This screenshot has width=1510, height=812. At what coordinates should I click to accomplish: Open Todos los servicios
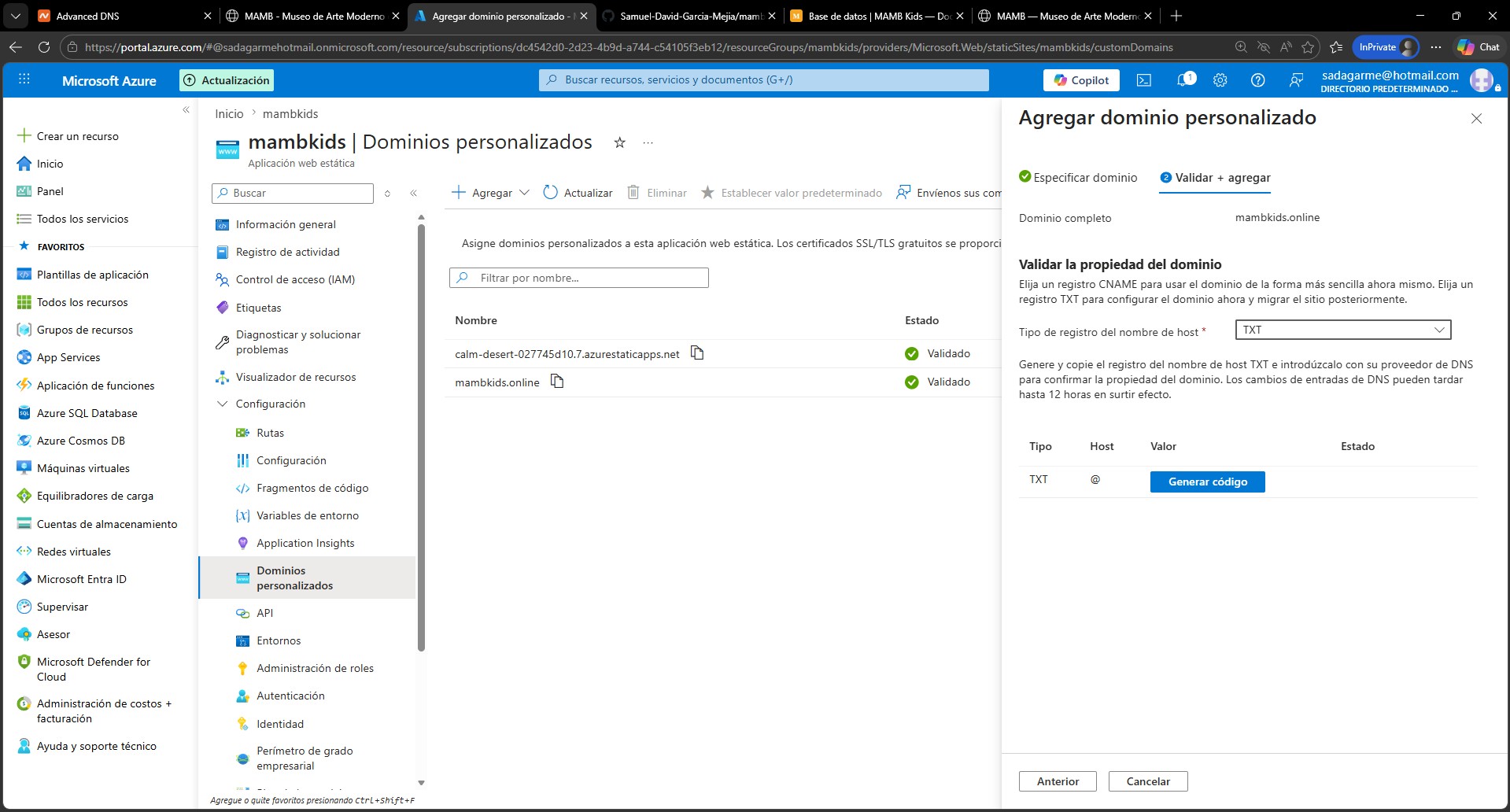(83, 219)
